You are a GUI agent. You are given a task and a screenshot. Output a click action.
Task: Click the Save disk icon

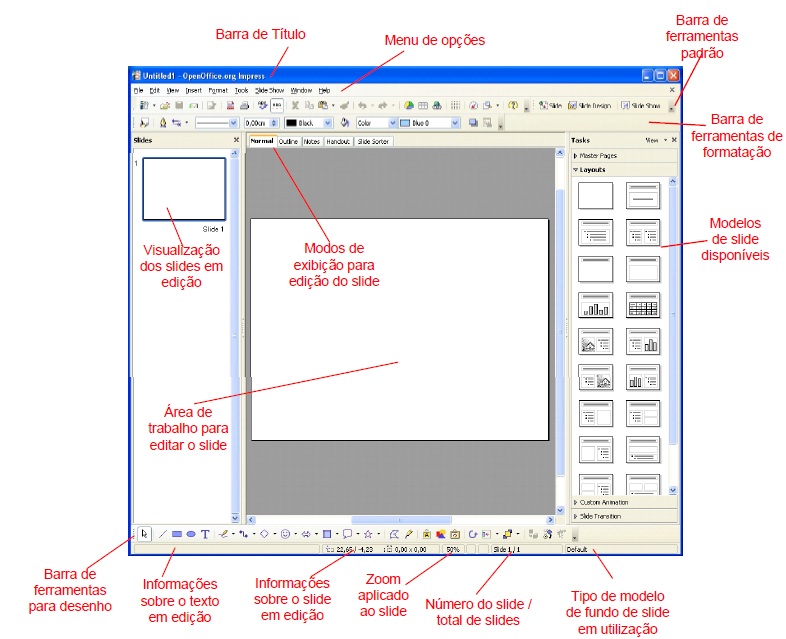179,105
